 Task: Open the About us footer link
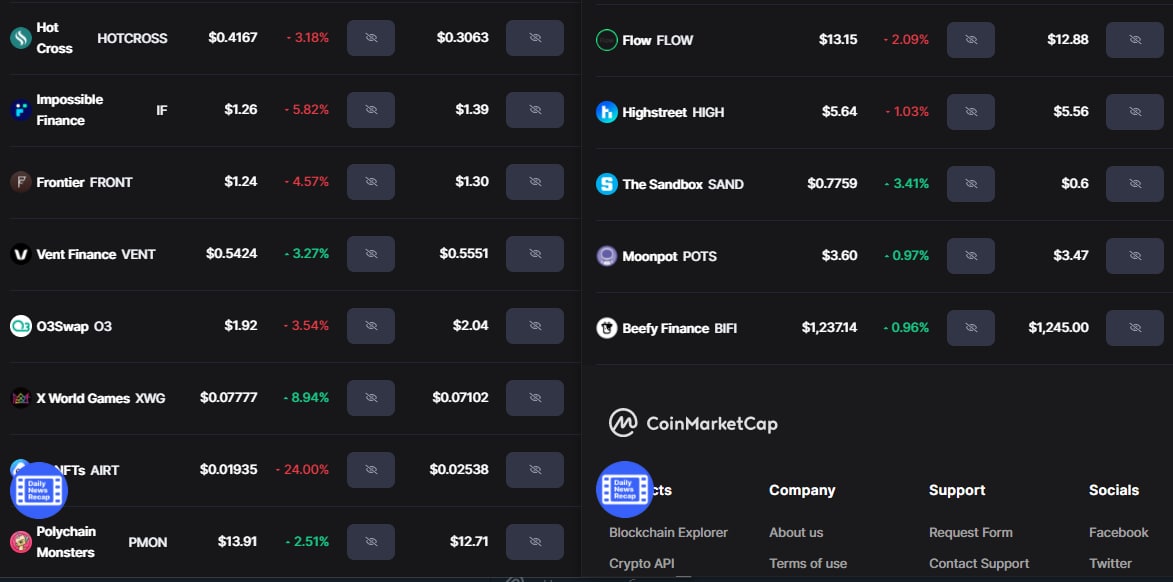[x=796, y=533]
